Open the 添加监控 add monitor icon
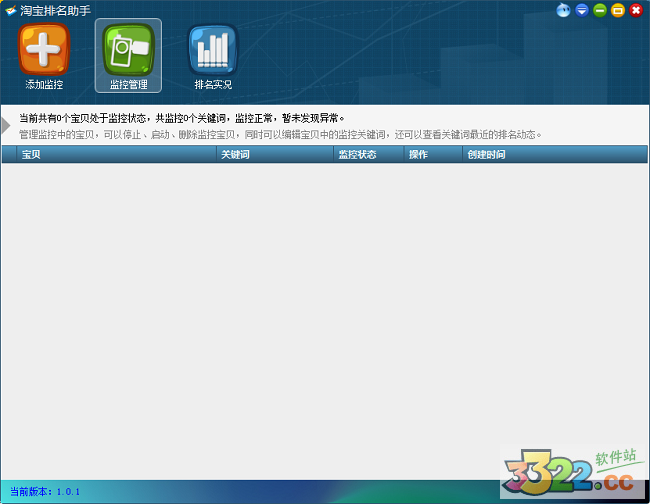 (44, 55)
